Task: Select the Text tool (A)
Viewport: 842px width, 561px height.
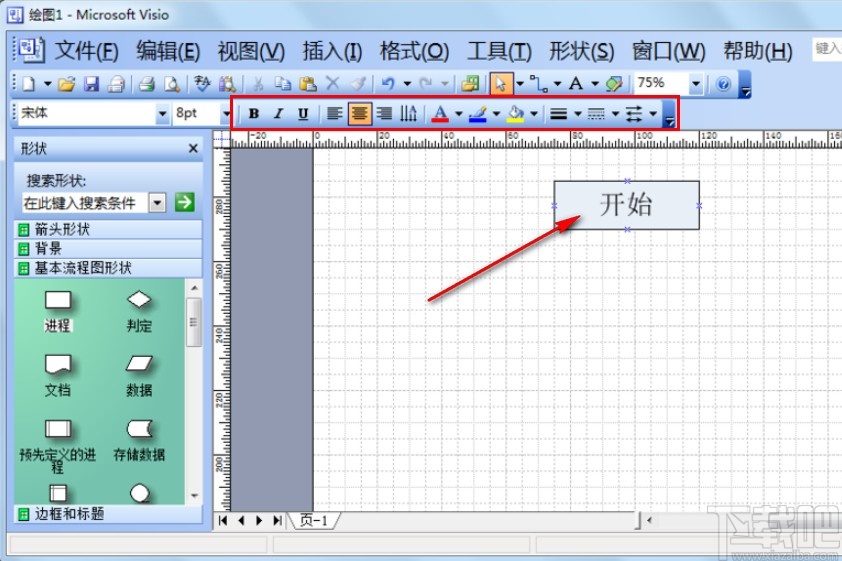Action: 576,84
